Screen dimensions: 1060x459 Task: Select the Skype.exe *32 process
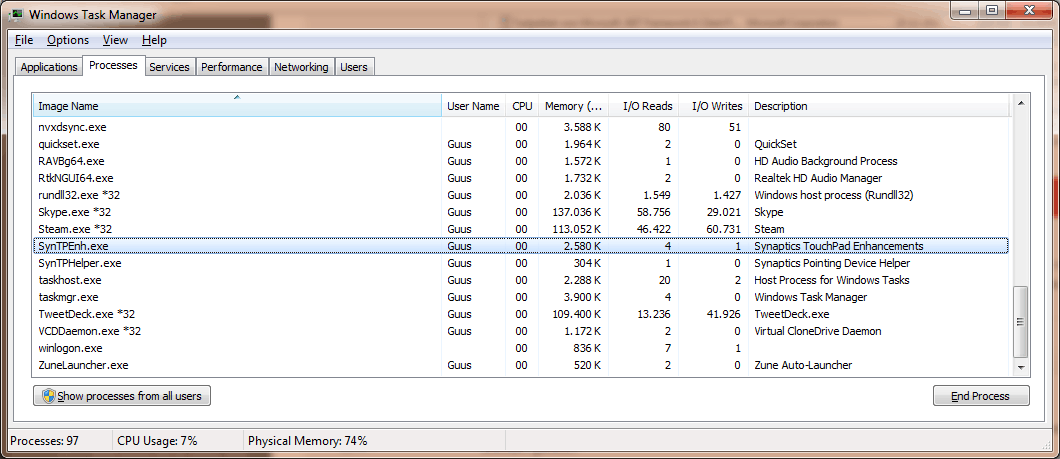coord(521,212)
